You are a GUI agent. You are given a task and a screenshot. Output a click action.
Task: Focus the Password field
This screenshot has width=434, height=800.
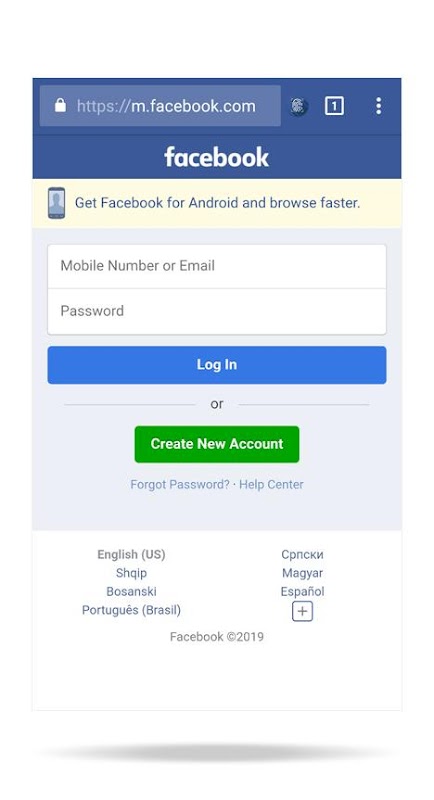217,312
